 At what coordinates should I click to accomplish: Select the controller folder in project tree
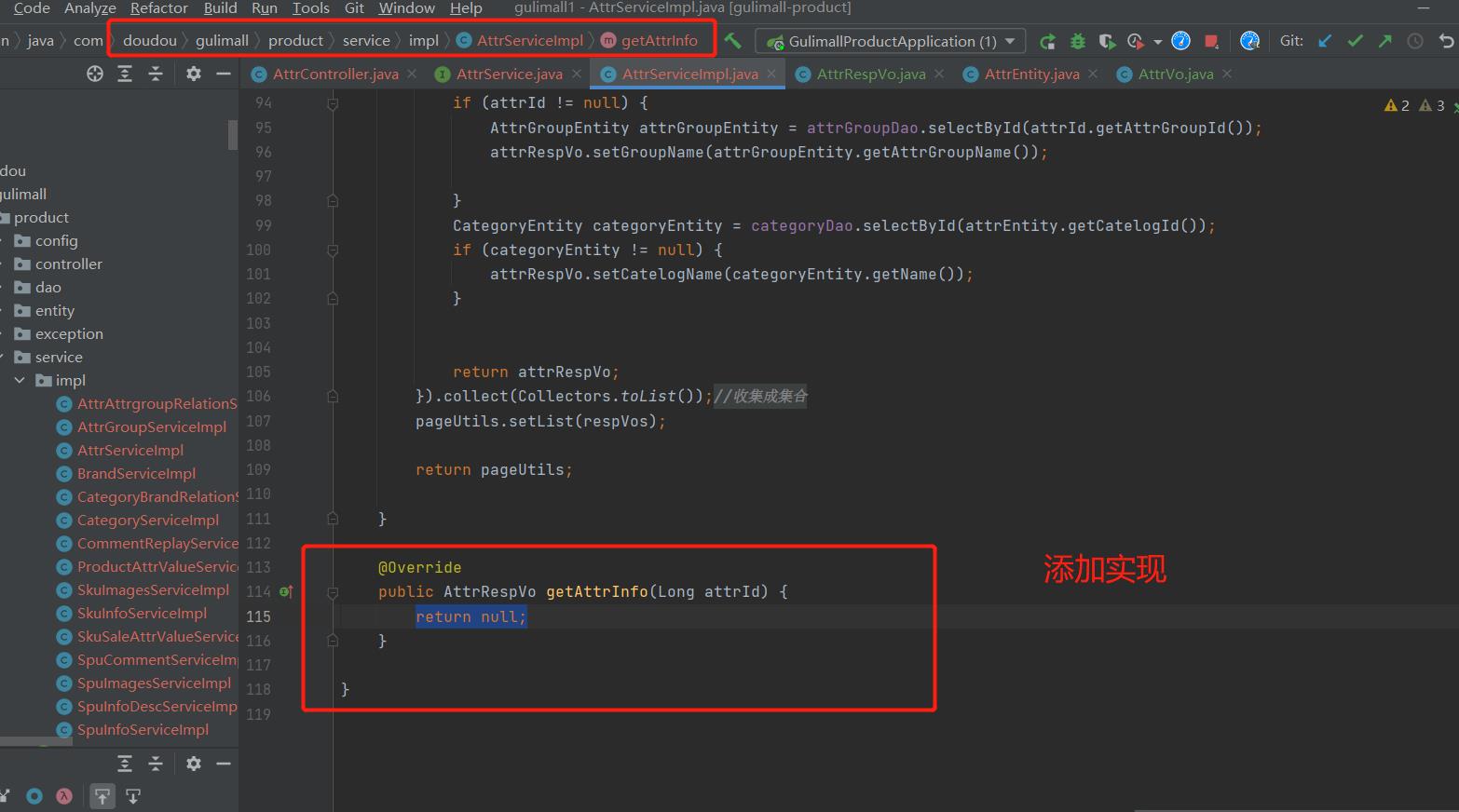coord(68,264)
